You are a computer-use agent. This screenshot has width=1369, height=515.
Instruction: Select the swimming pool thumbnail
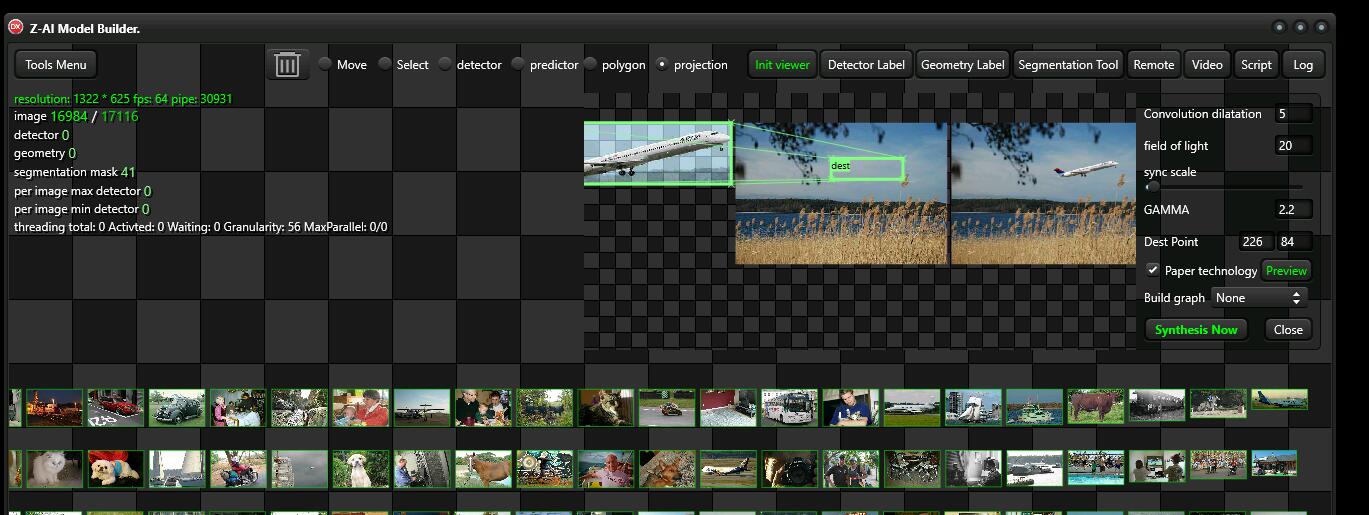(1096, 467)
